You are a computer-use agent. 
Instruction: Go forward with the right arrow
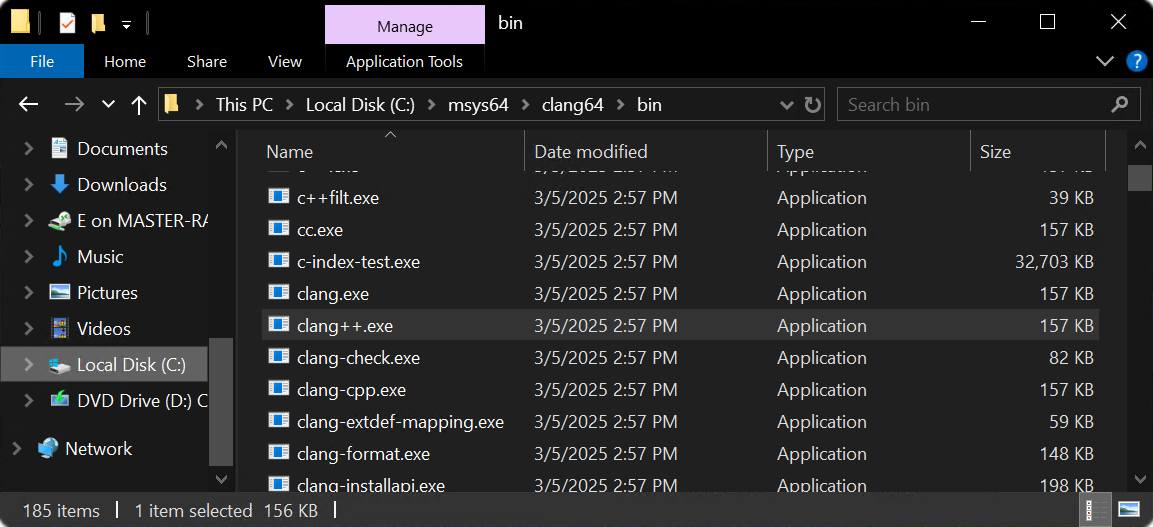(x=74, y=105)
